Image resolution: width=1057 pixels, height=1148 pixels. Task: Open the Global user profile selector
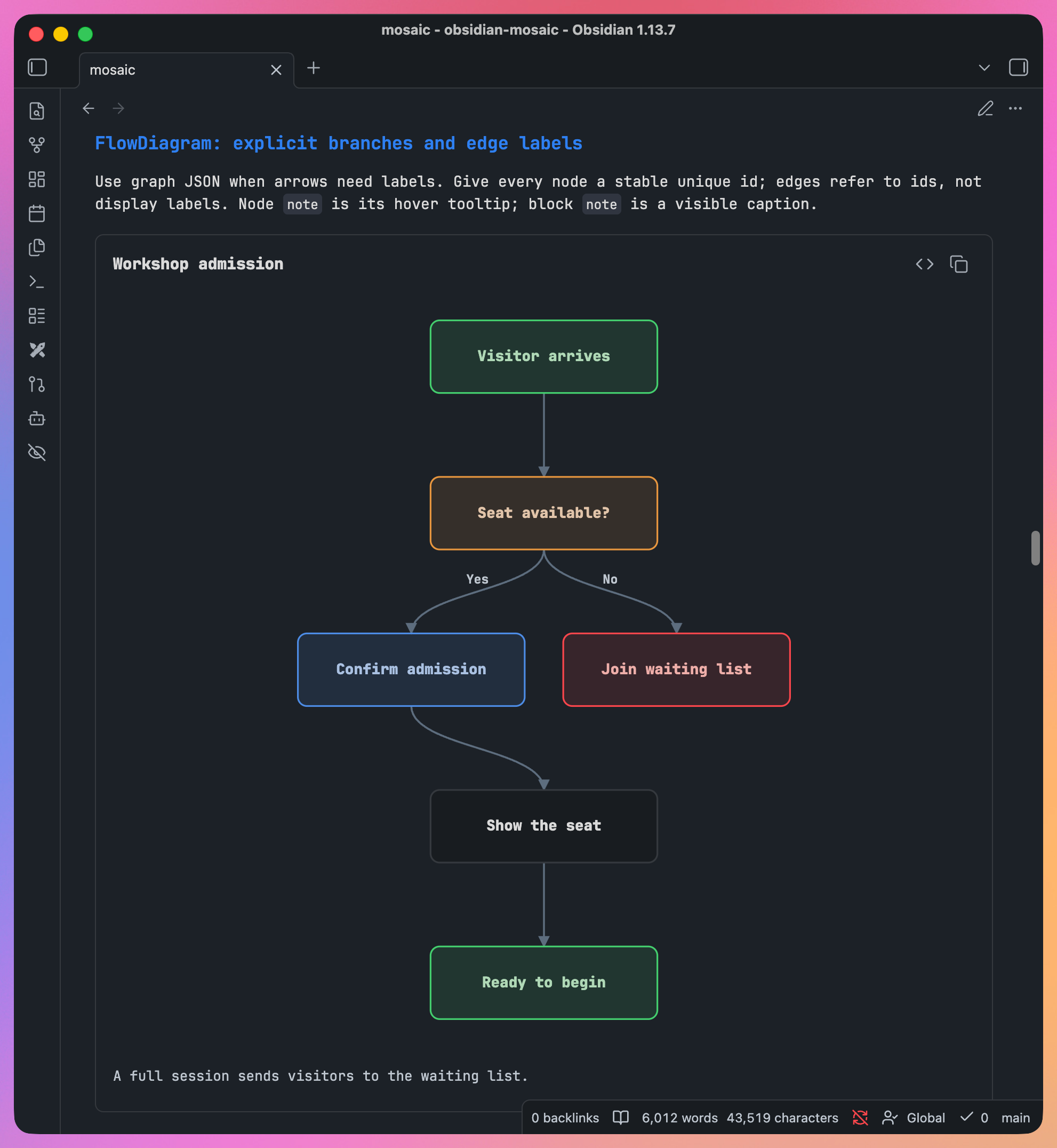pos(914,1118)
